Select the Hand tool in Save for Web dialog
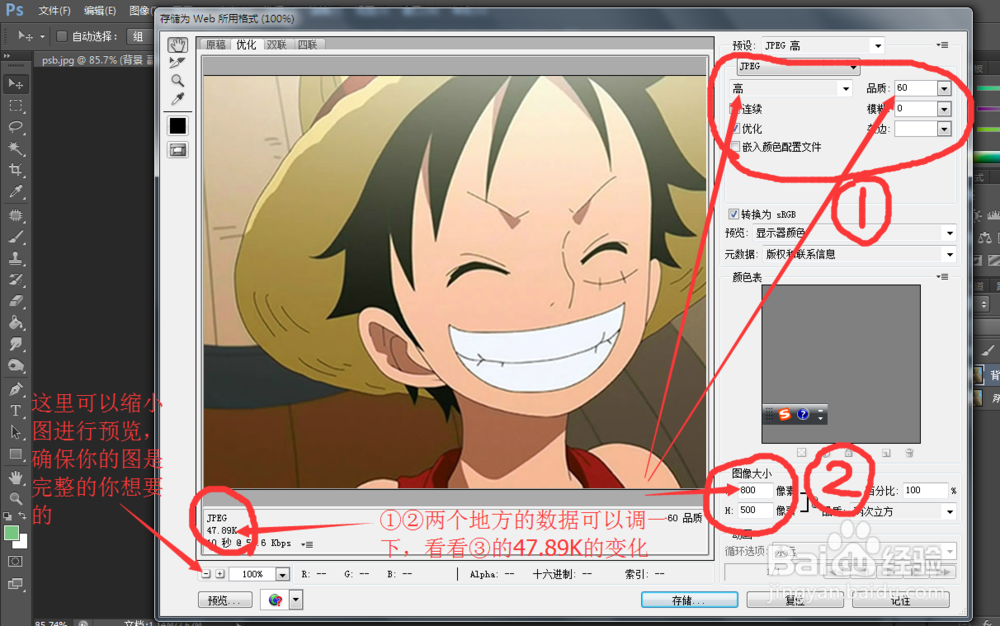 coord(177,45)
